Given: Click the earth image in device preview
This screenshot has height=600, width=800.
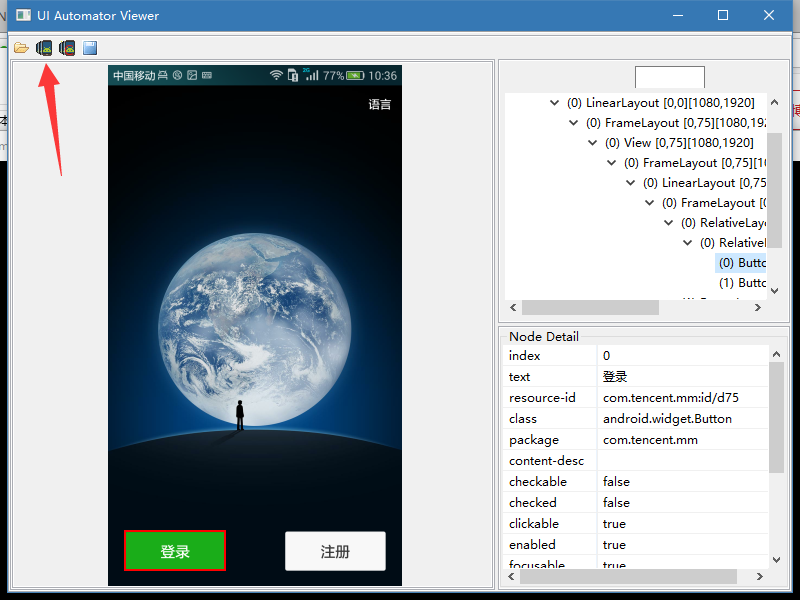Looking at the screenshot, I should (x=255, y=330).
